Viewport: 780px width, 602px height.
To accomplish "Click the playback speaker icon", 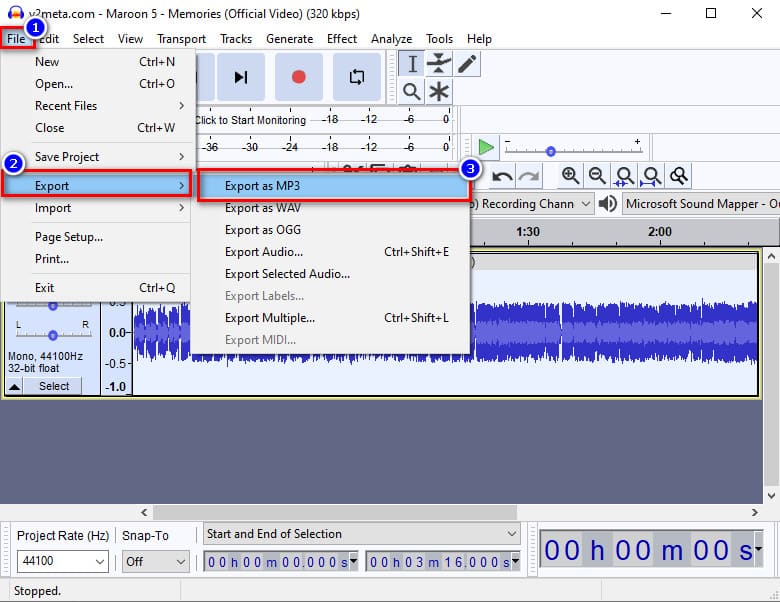I will 607,203.
